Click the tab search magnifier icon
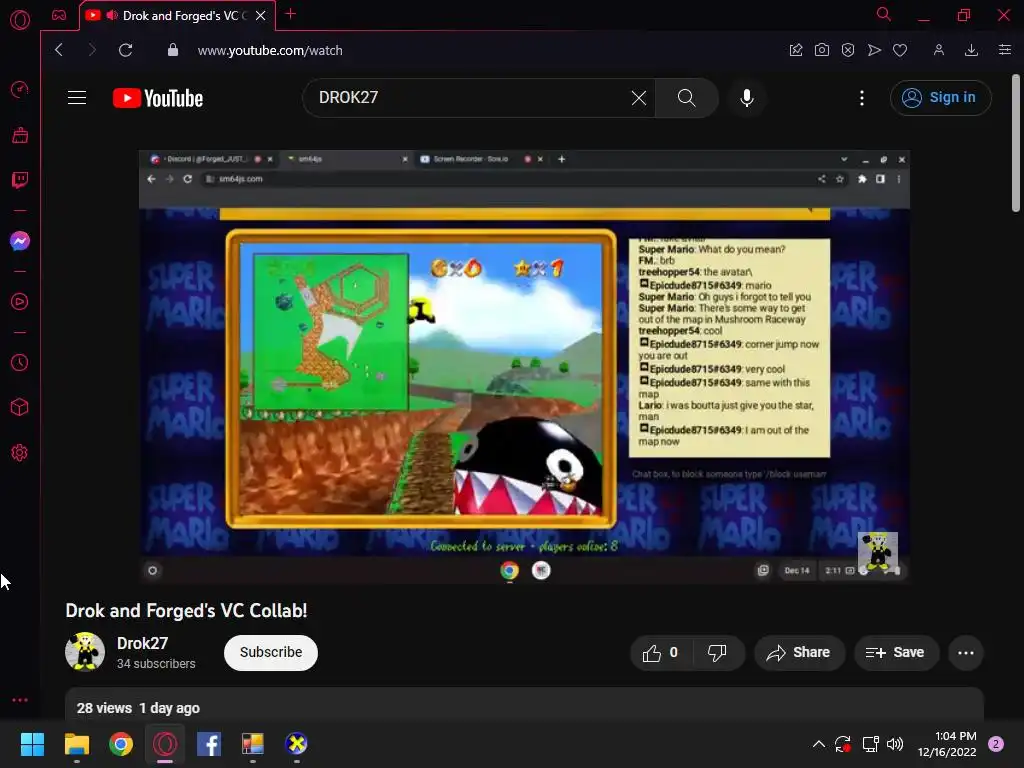 coord(884,14)
